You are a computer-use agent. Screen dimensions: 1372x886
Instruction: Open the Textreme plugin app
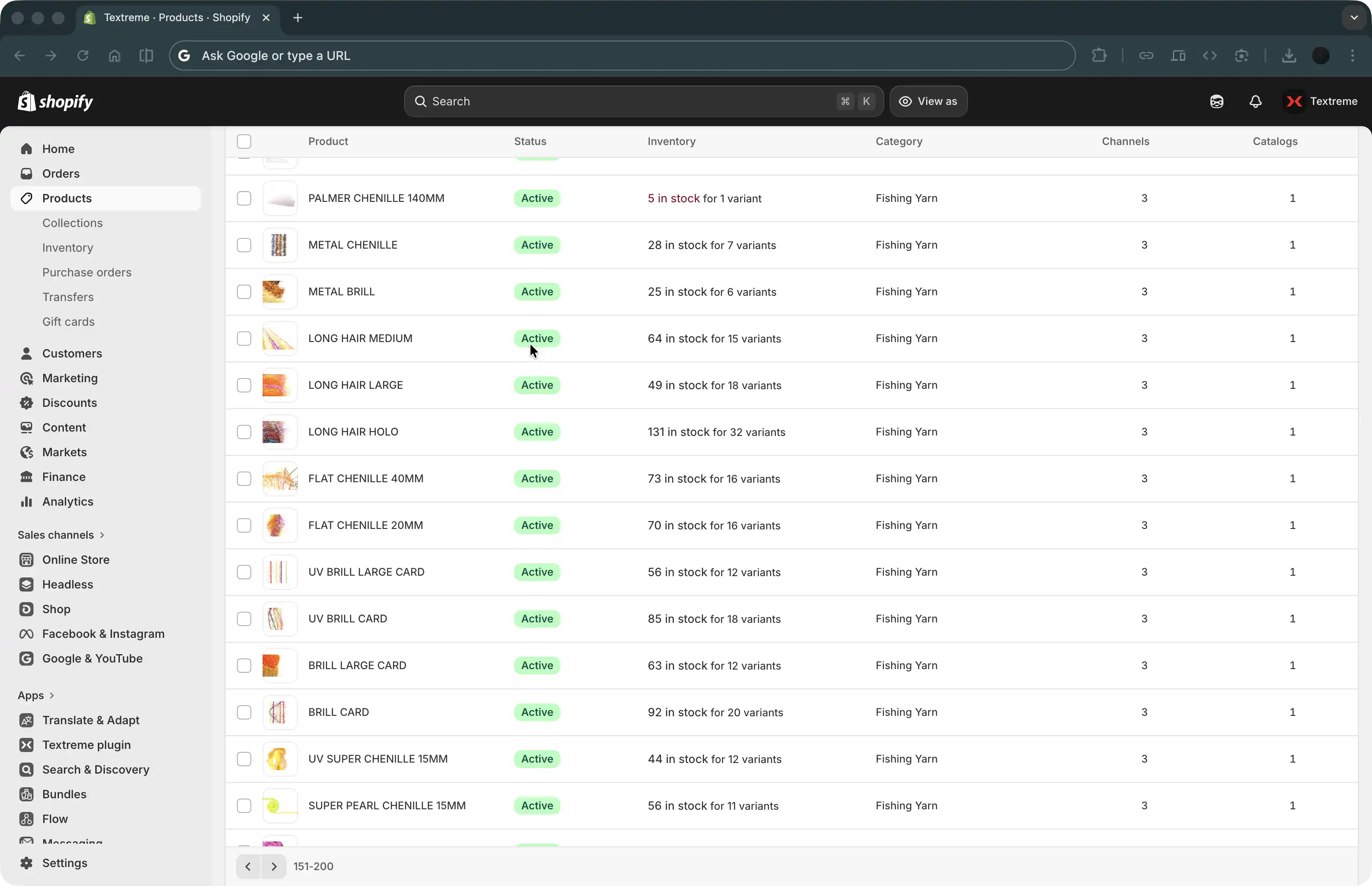[86, 745]
